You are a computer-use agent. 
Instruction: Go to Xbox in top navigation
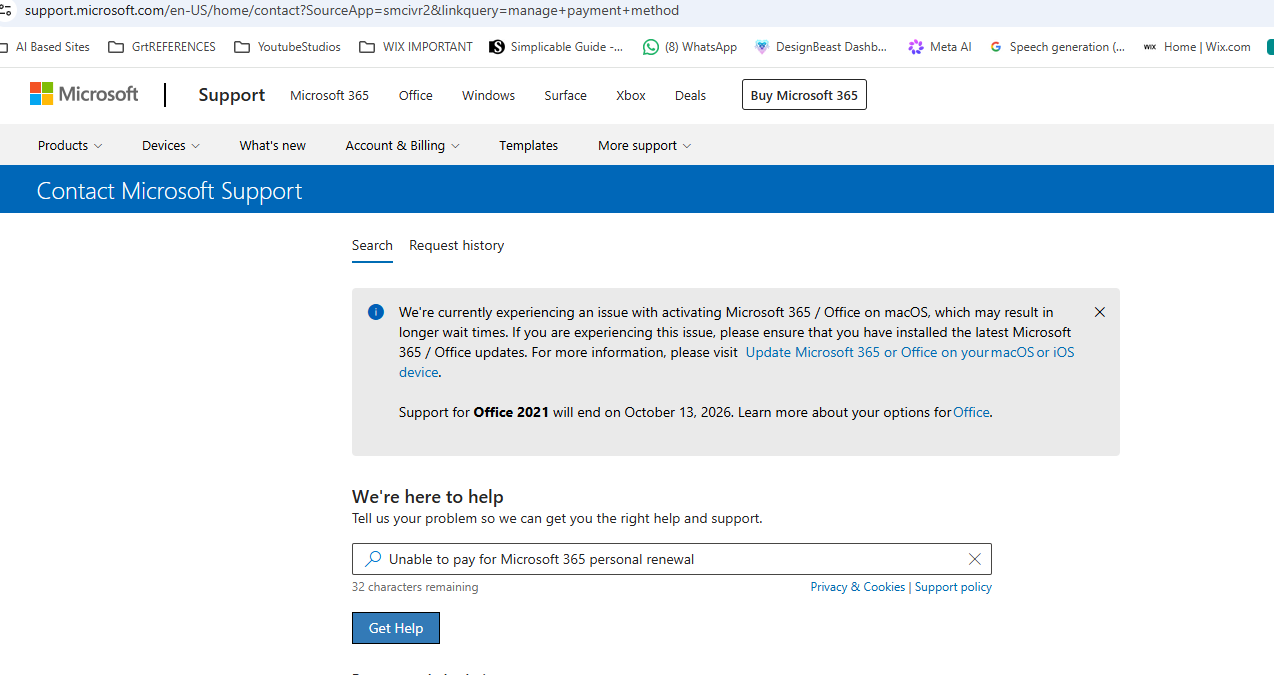click(x=631, y=95)
